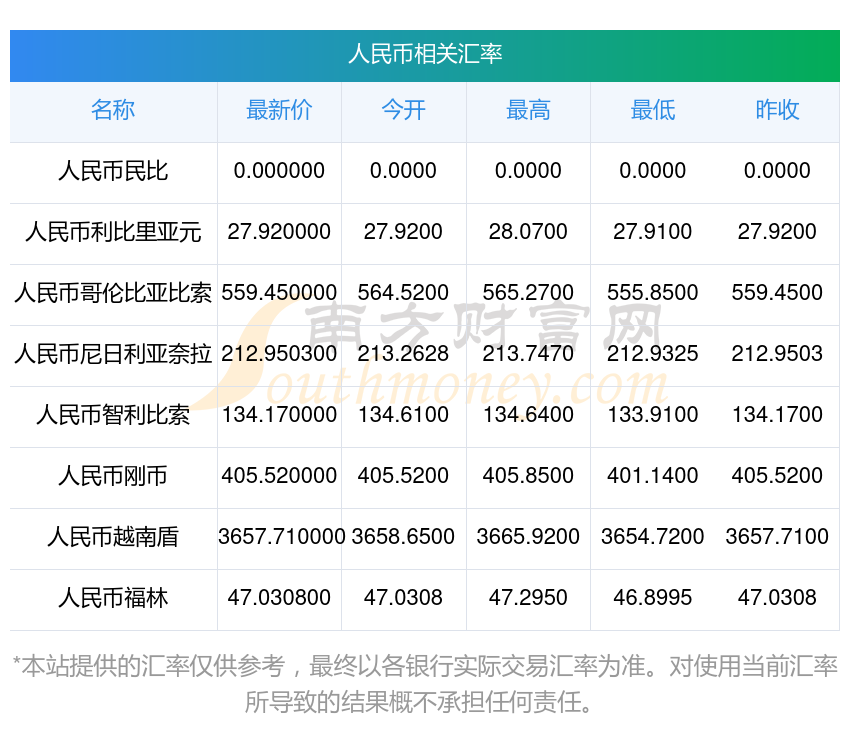
Task: Click the low value 3654.7200
Action: click(x=653, y=537)
